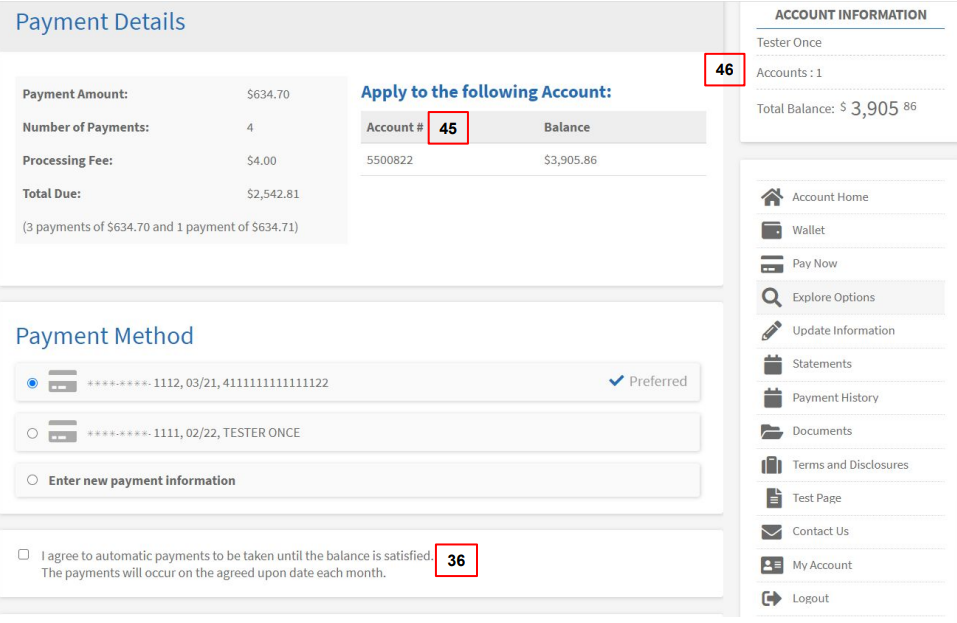Click the Update Information pencil icon

(771, 331)
